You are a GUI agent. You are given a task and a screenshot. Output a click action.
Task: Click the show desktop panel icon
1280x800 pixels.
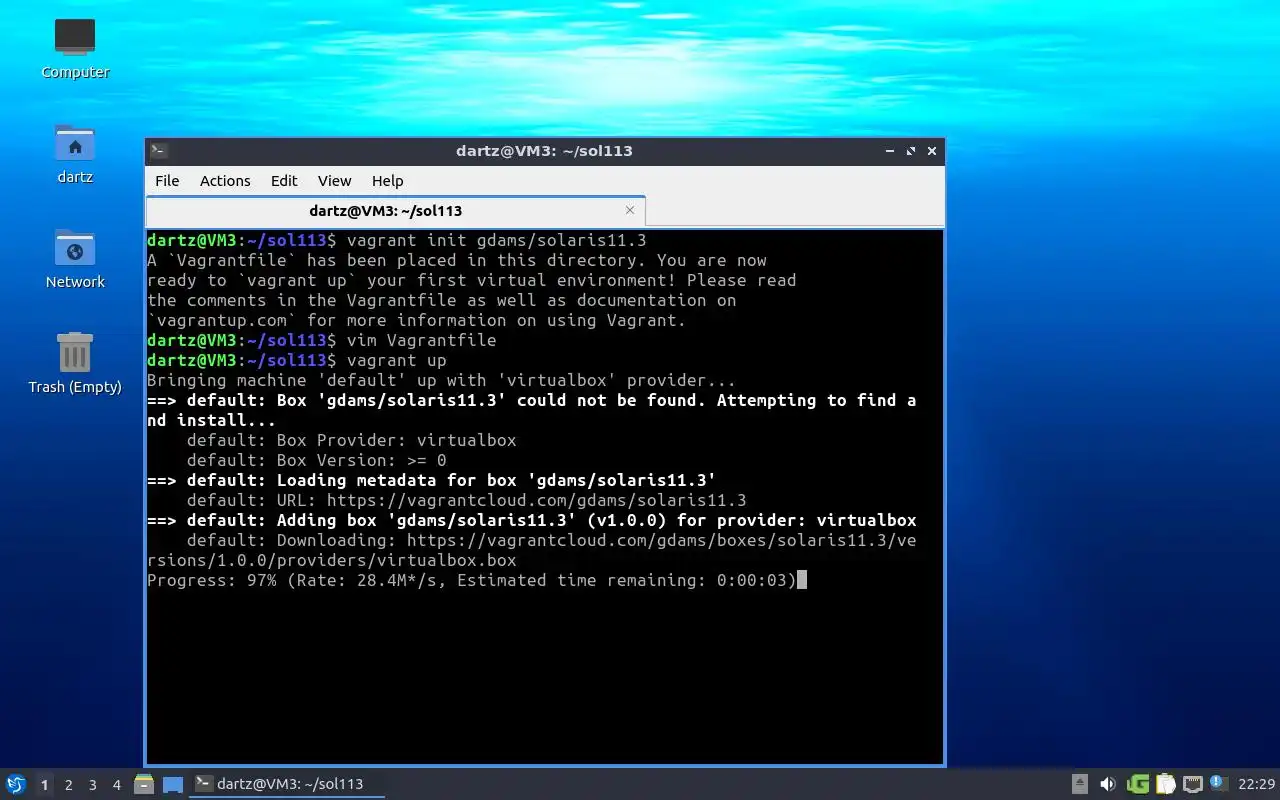[x=173, y=784]
